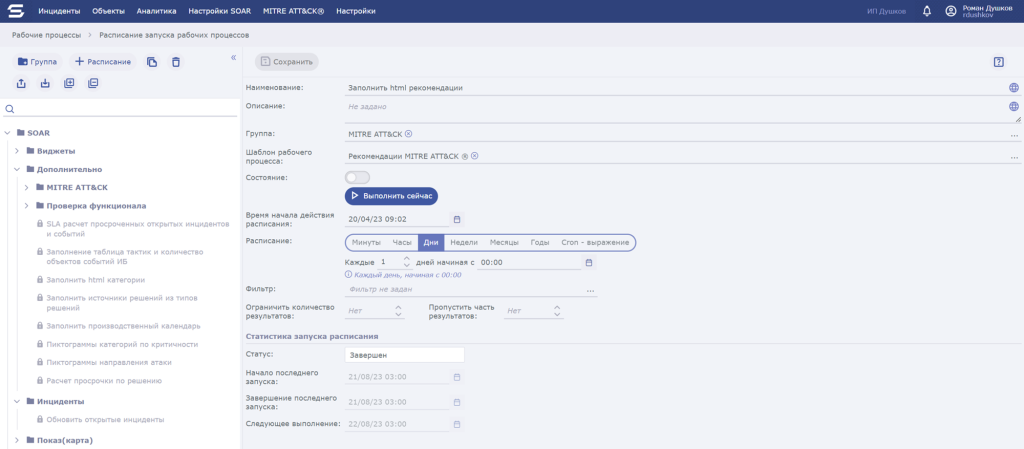Open the help icon at top right
This screenshot has height=449, width=1024.
click(x=998, y=62)
